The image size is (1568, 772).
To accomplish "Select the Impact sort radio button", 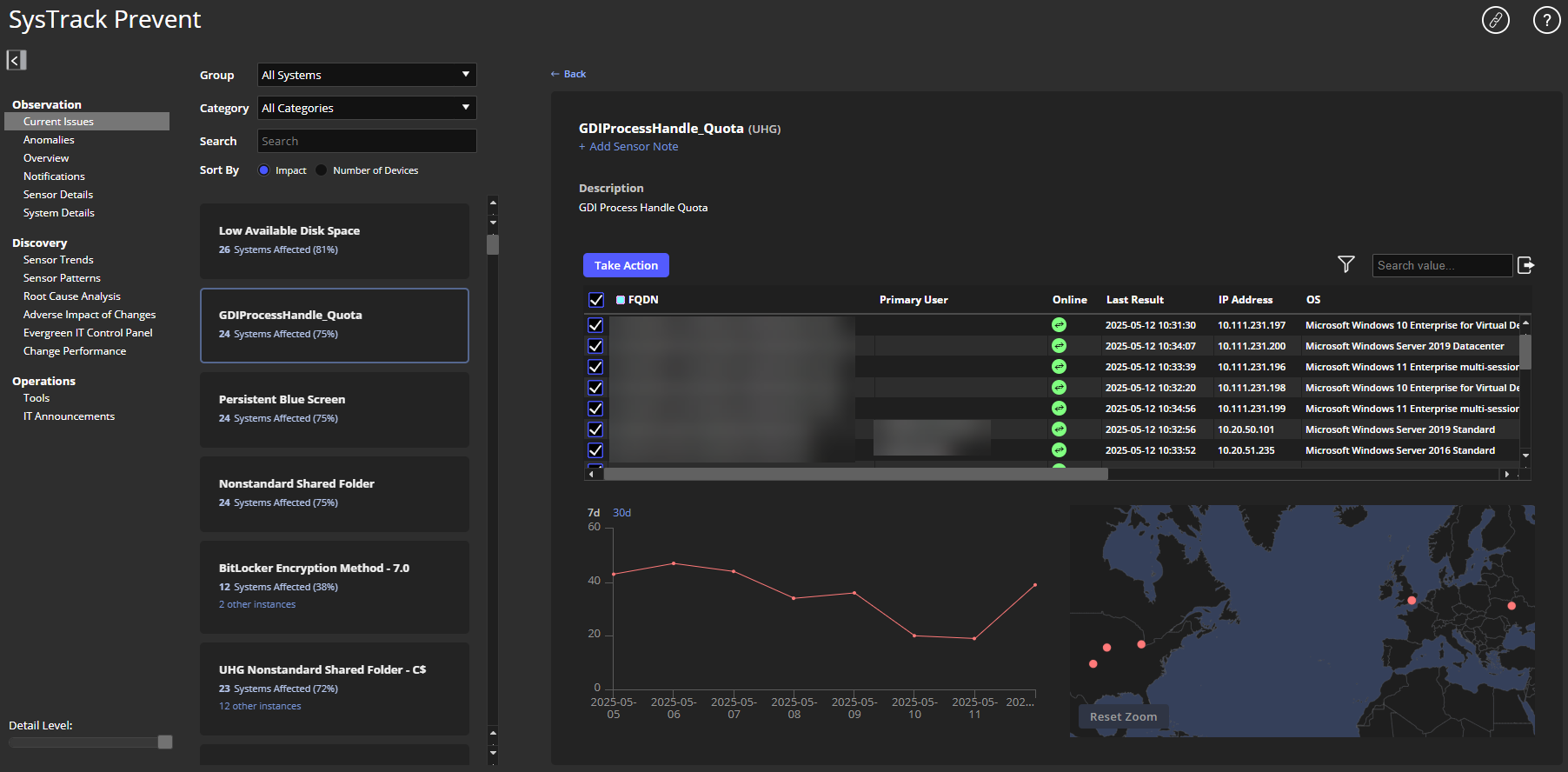I will coord(264,170).
